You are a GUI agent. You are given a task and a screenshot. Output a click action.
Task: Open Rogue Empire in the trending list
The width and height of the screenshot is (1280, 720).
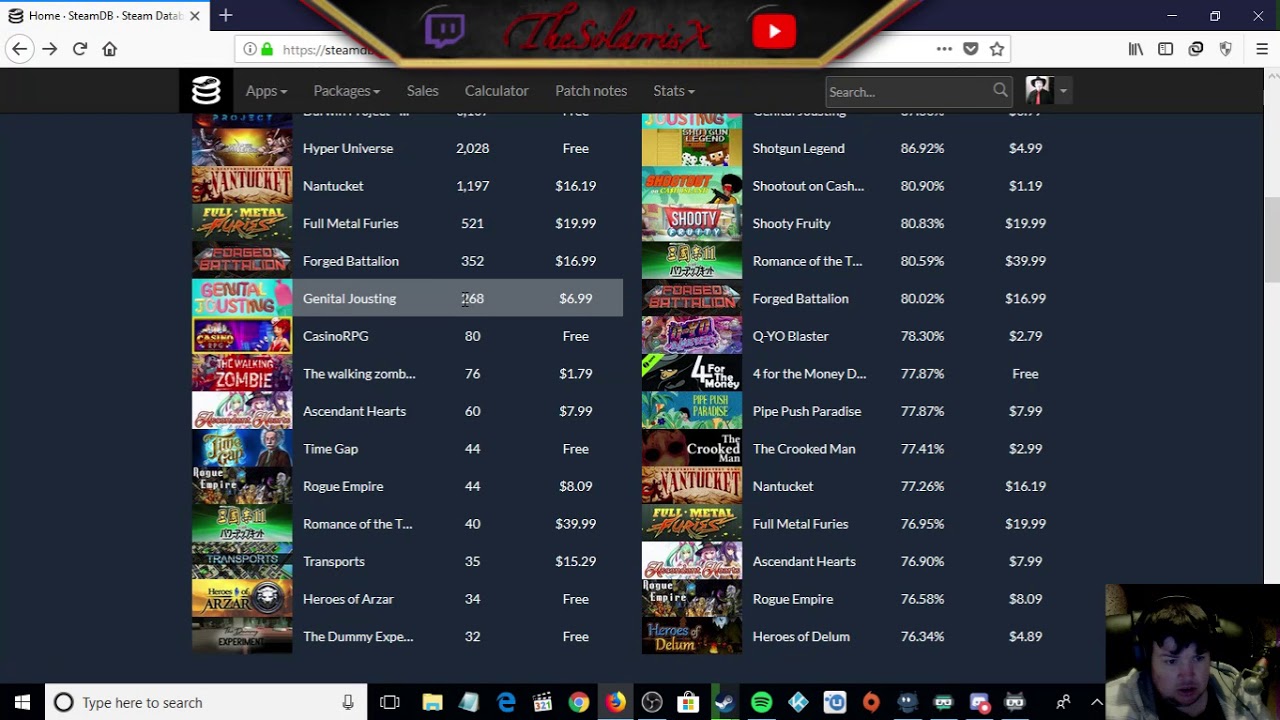[x=343, y=486]
